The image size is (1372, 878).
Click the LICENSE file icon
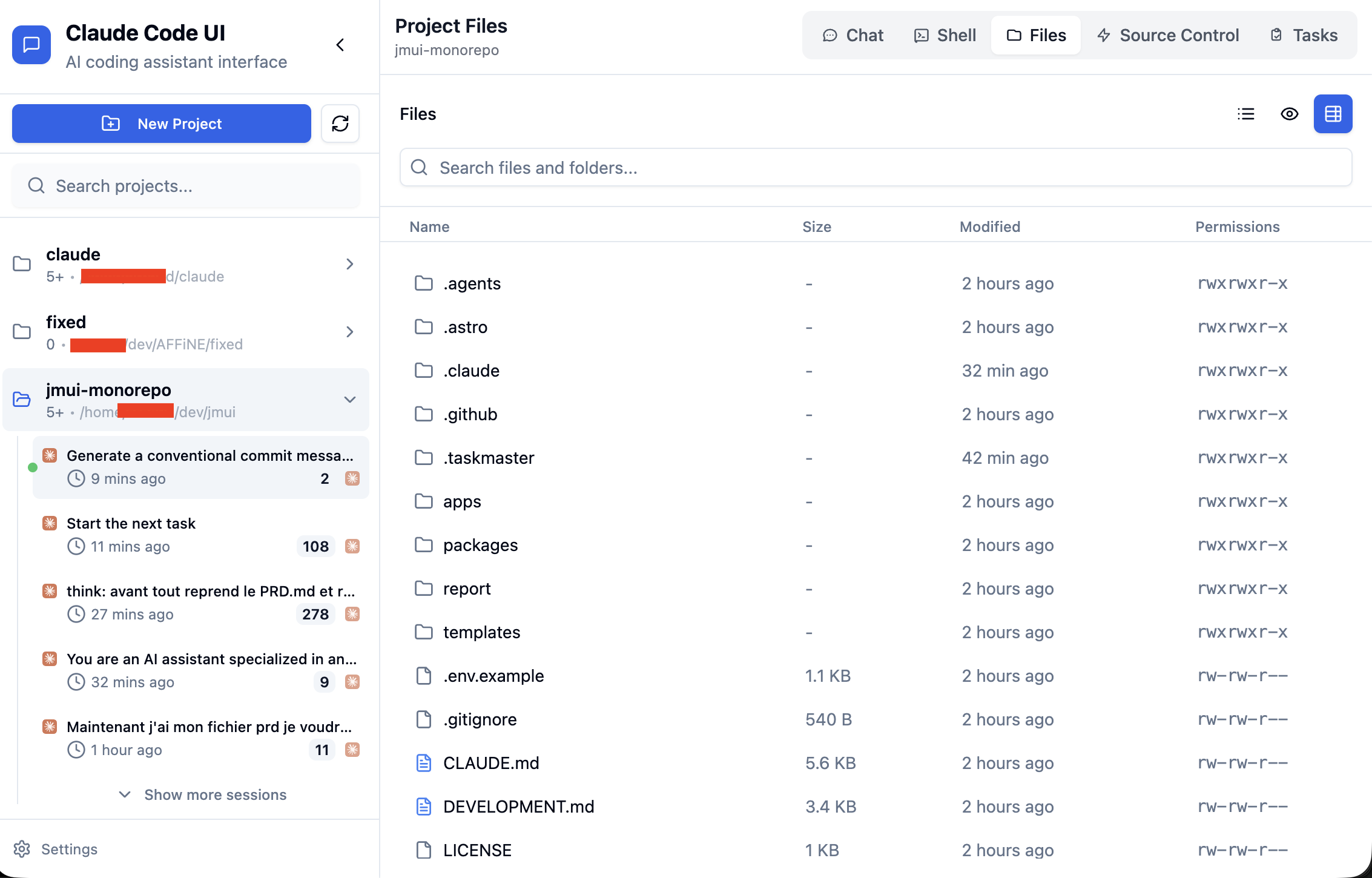pyautogui.click(x=424, y=850)
